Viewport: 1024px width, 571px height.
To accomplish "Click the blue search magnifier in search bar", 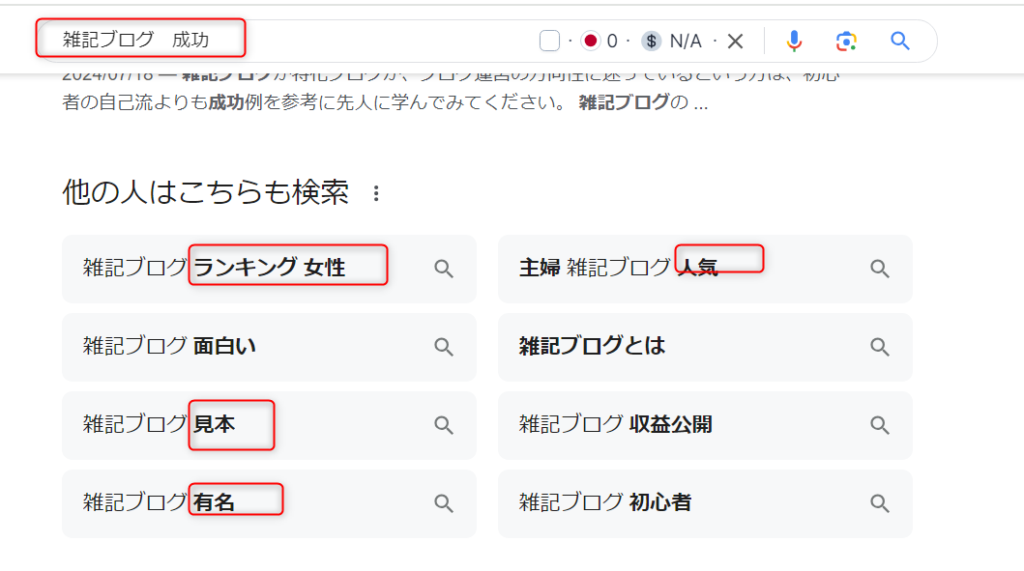I will [900, 41].
